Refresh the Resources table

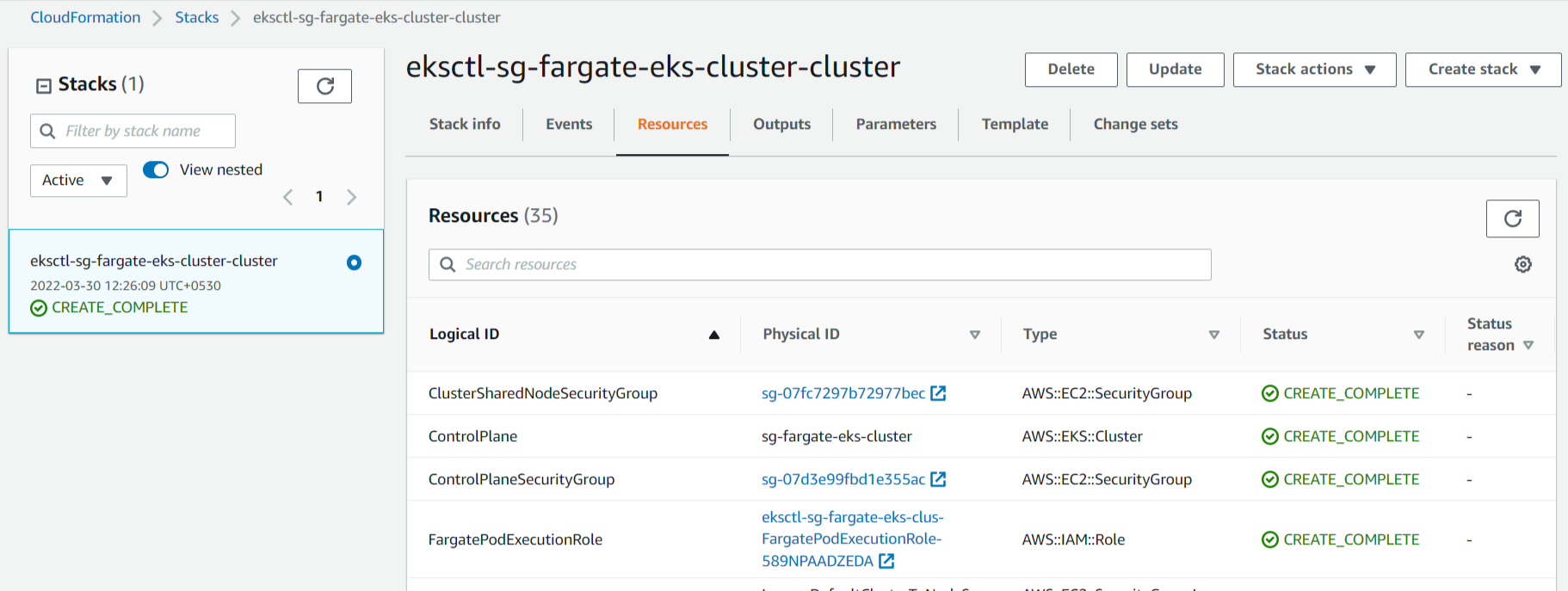(1512, 219)
